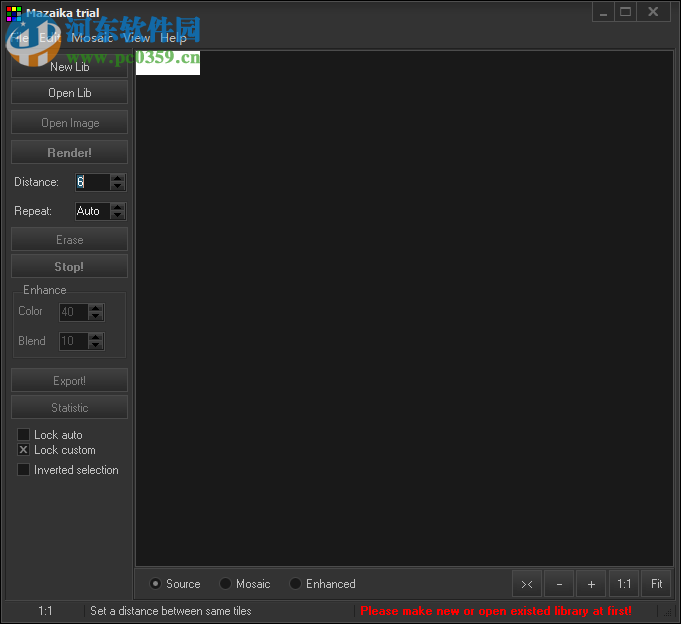The width and height of the screenshot is (681, 624).
Task: Click the Mazaika app icon in title bar
Action: tap(14, 13)
